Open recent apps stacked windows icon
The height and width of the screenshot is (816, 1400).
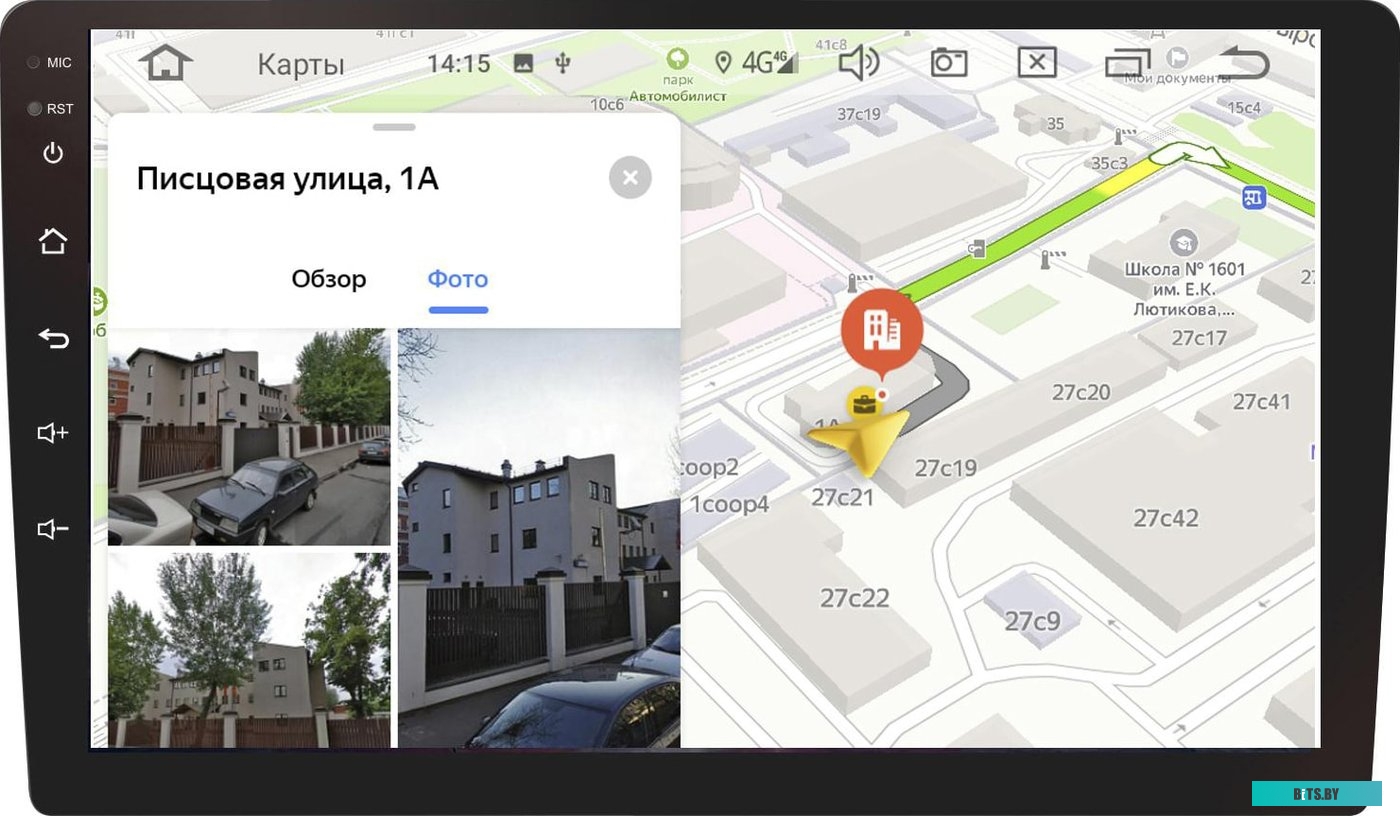(1127, 63)
